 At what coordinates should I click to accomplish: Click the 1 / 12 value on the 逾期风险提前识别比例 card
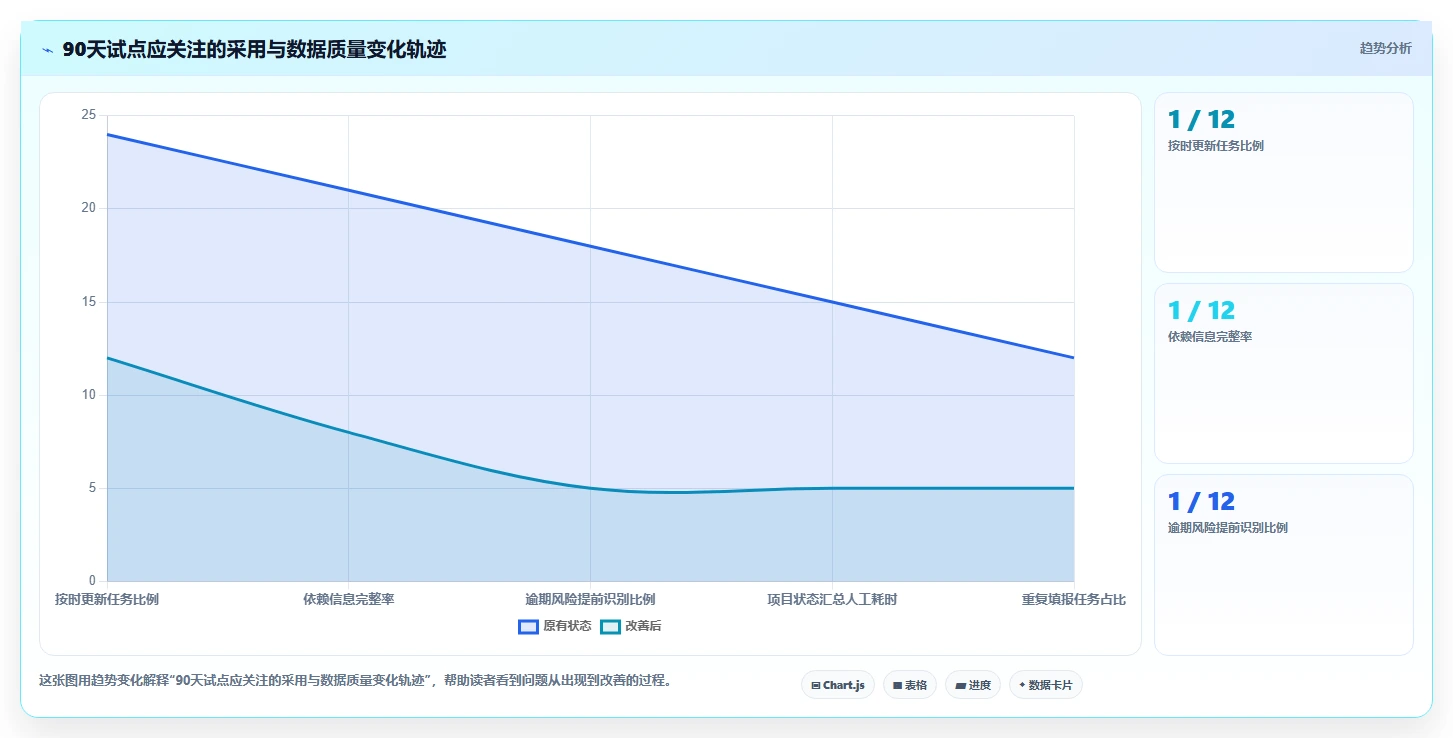pos(1201,502)
